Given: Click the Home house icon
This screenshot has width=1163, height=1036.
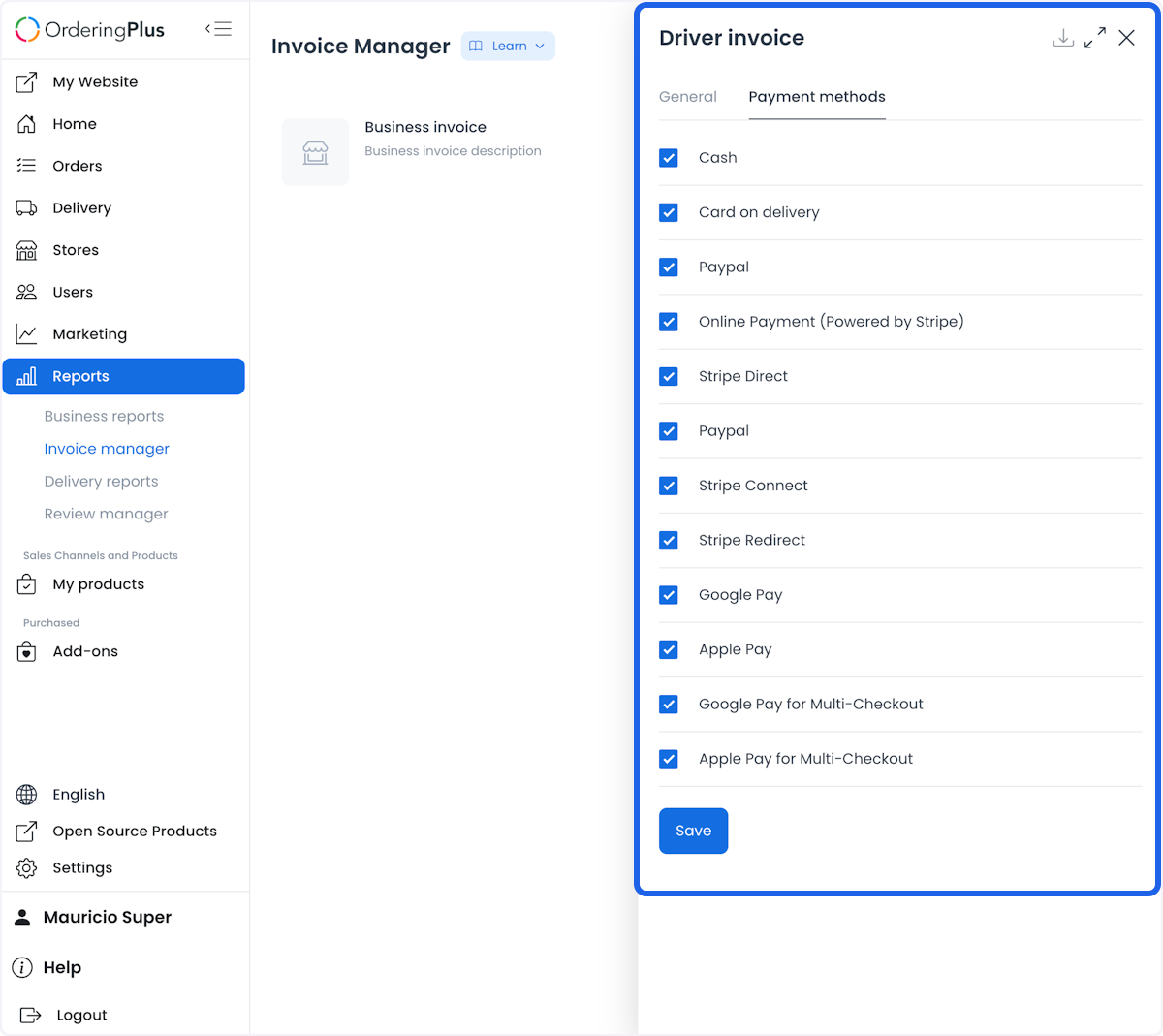Looking at the screenshot, I should pos(27,124).
